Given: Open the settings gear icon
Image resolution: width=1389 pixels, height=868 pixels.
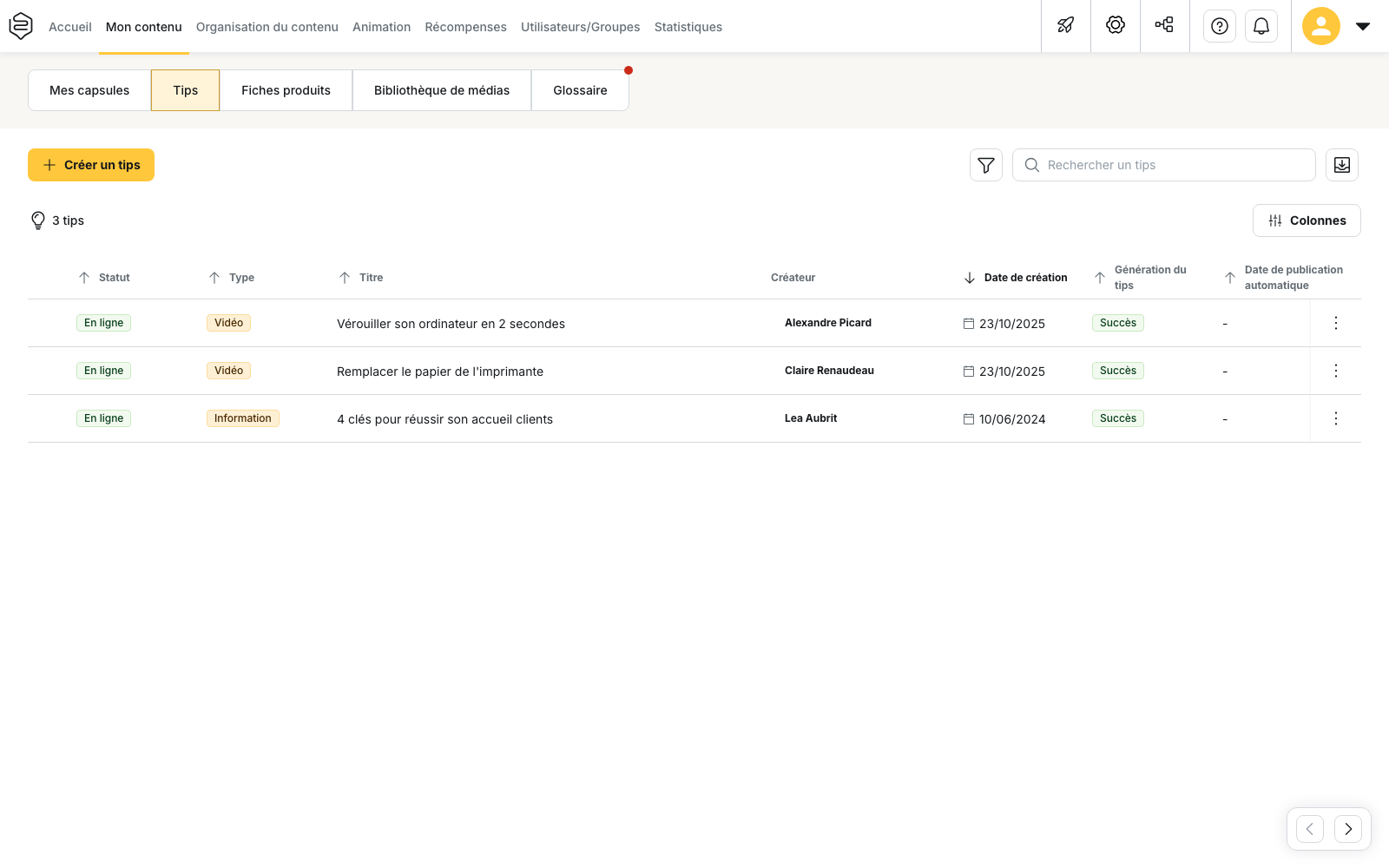Looking at the screenshot, I should coord(1116,25).
